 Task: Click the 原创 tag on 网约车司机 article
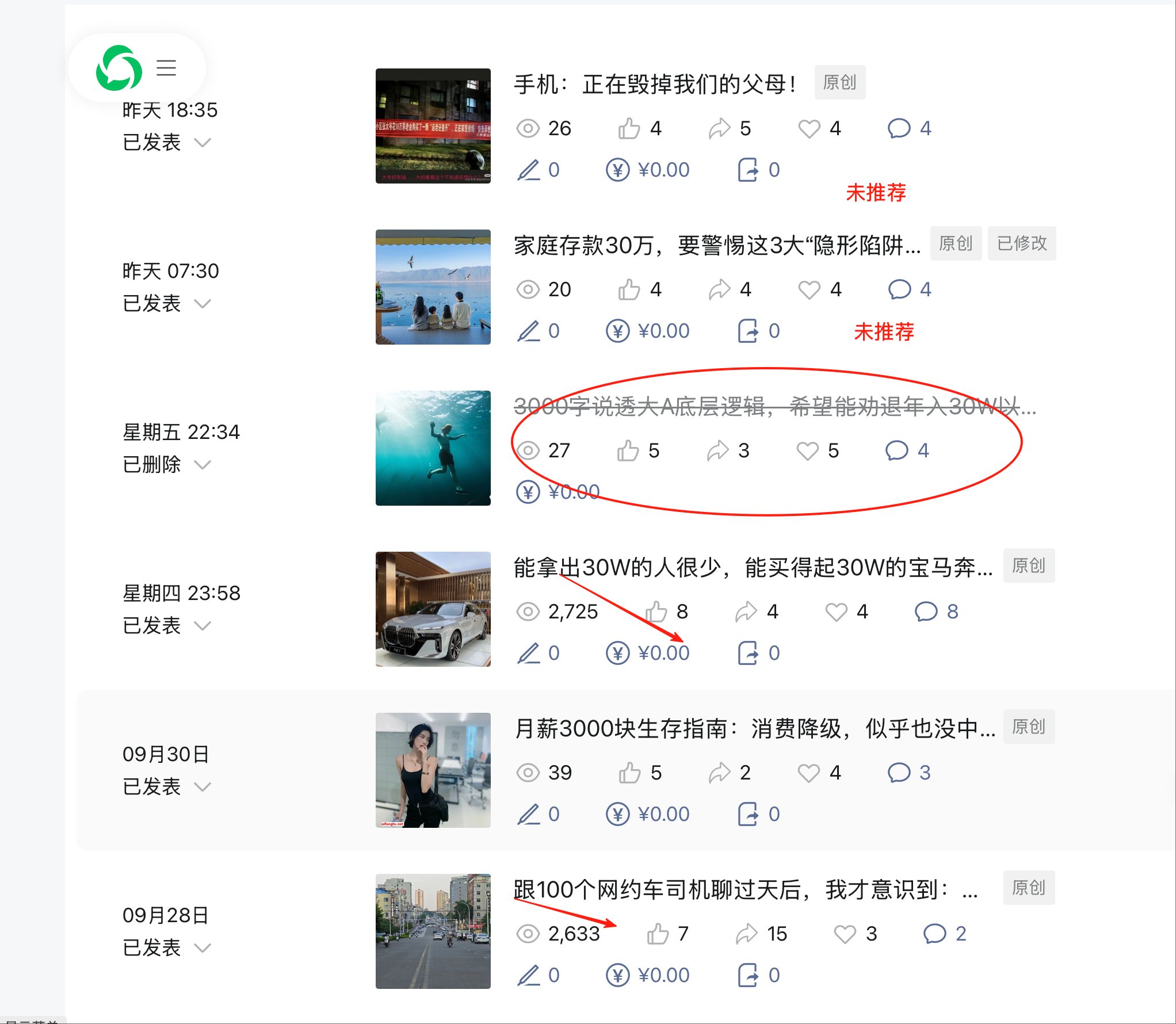click(x=1028, y=888)
